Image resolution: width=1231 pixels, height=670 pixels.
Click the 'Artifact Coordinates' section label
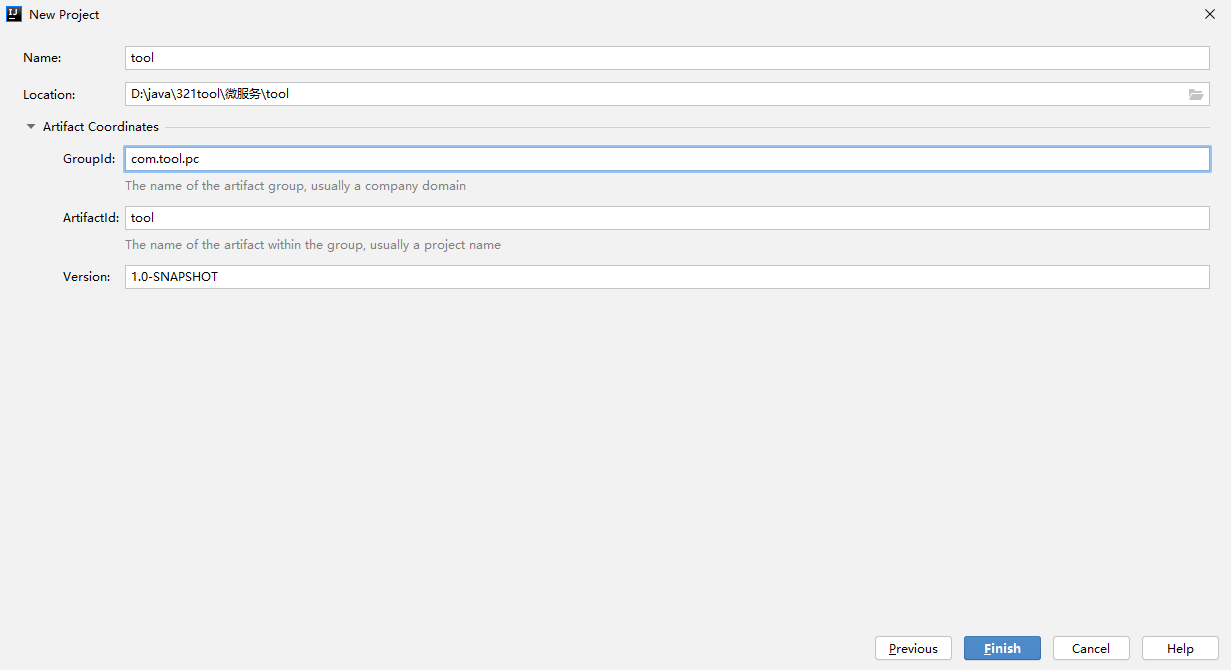pyautogui.click(x=101, y=127)
